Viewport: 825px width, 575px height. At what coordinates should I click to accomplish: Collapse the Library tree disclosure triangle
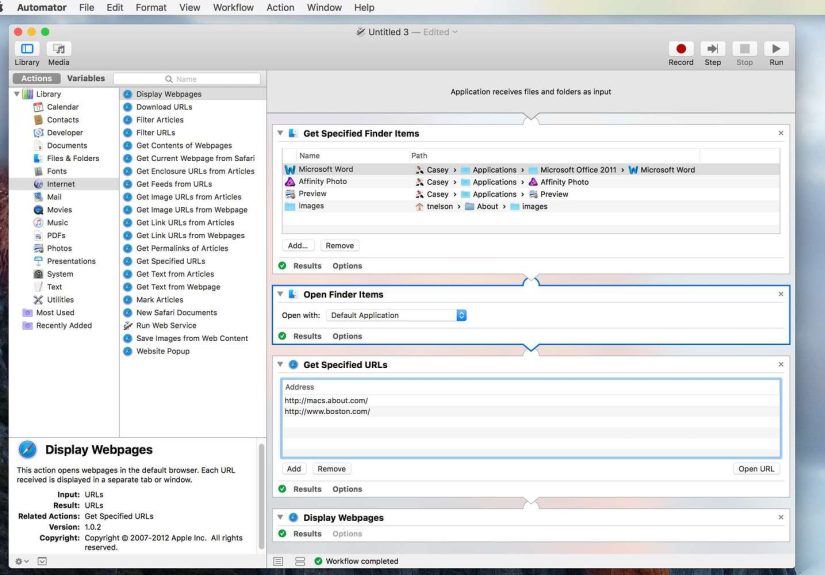(17, 94)
